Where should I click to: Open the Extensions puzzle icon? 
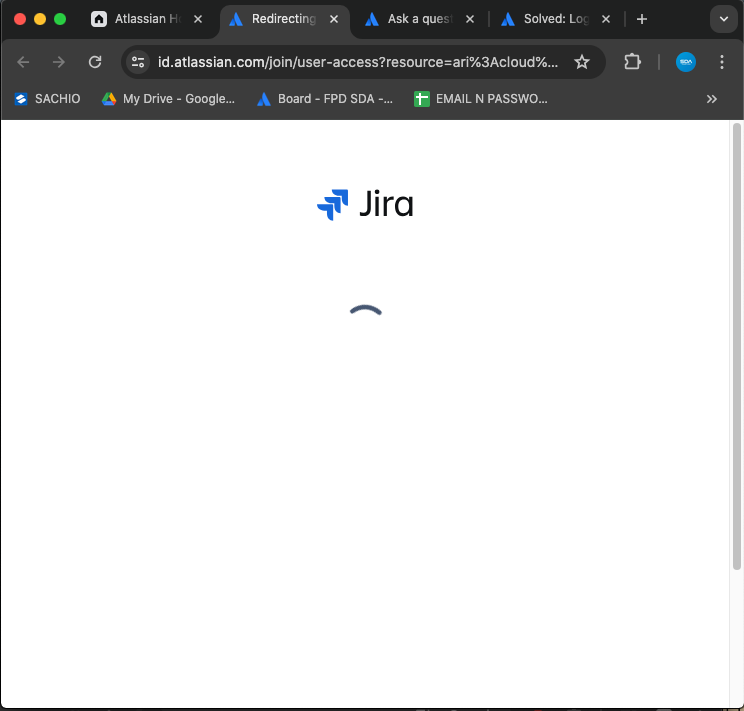[x=632, y=62]
